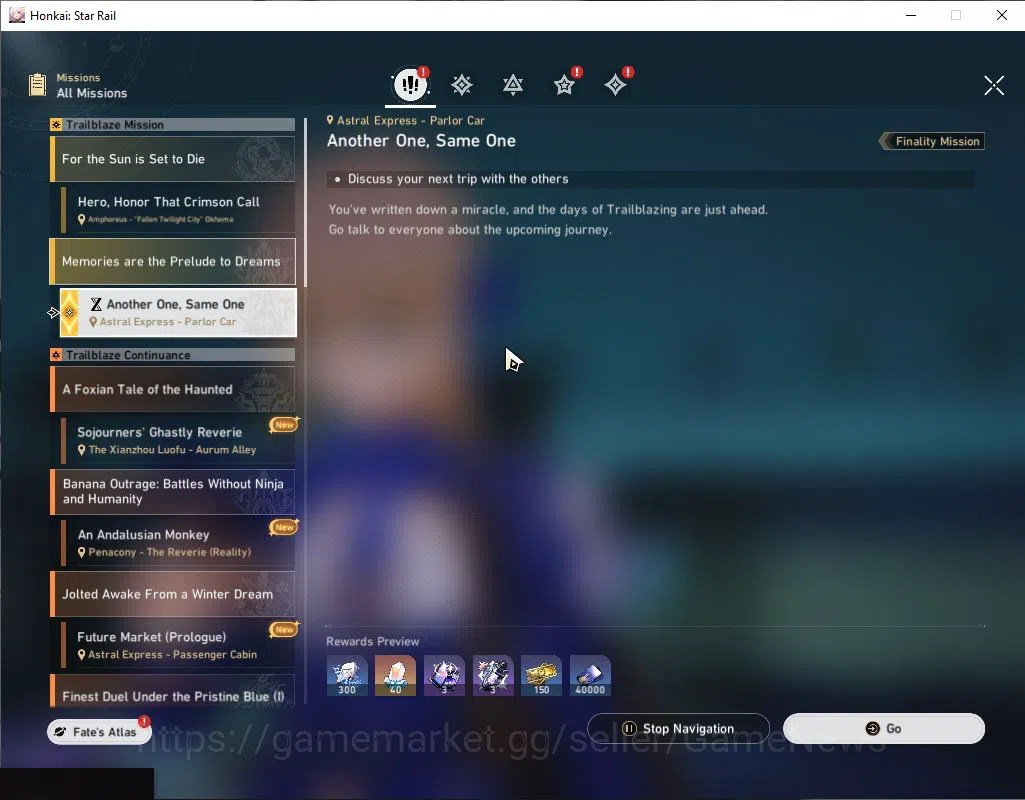Collapse the Trailblaze Mission section header
This screenshot has height=800, width=1025.
[x=173, y=125]
